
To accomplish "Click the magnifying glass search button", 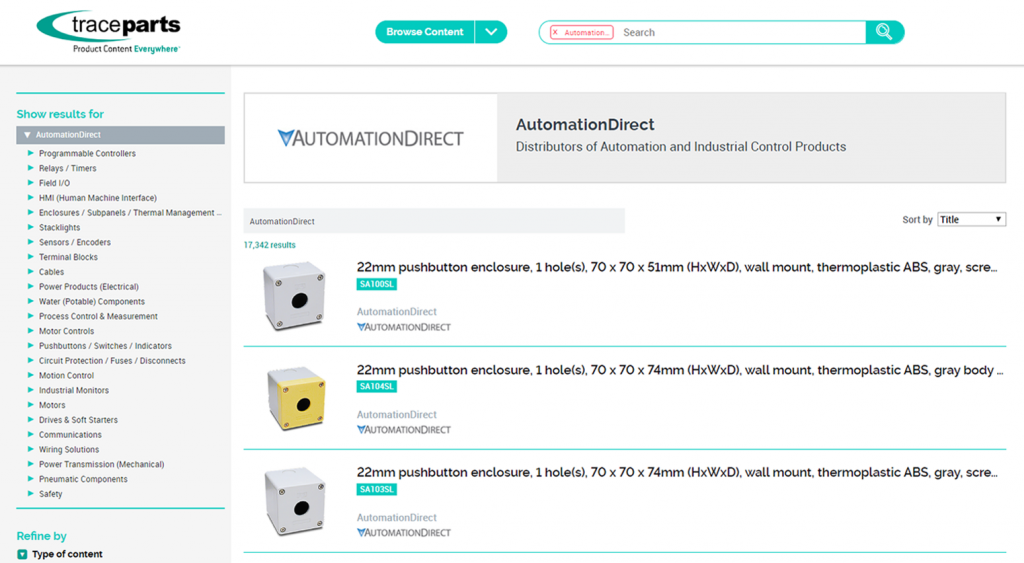I will tap(884, 32).
